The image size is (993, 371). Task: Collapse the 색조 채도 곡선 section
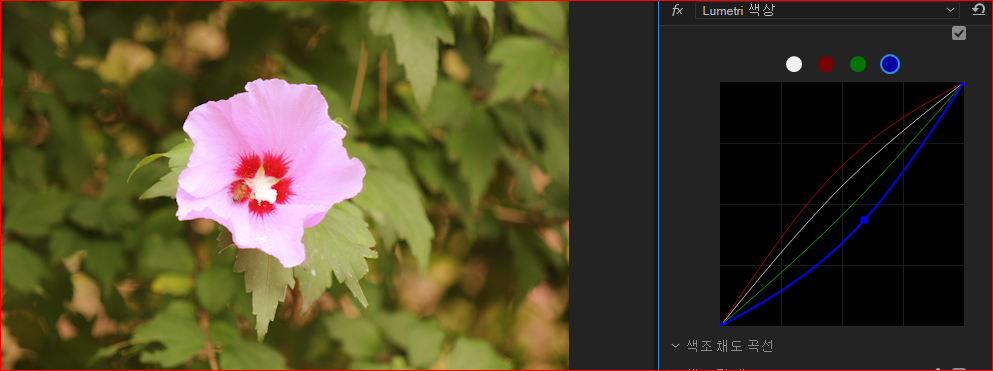click(675, 346)
